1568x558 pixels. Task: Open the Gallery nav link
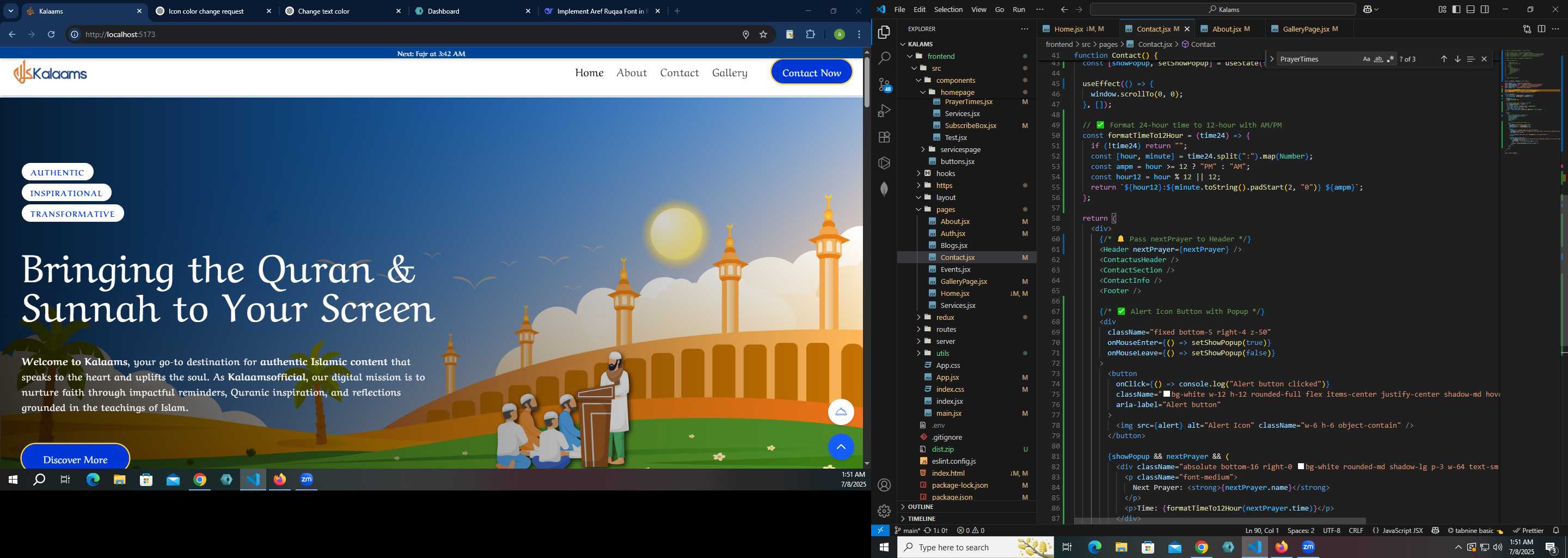729,72
